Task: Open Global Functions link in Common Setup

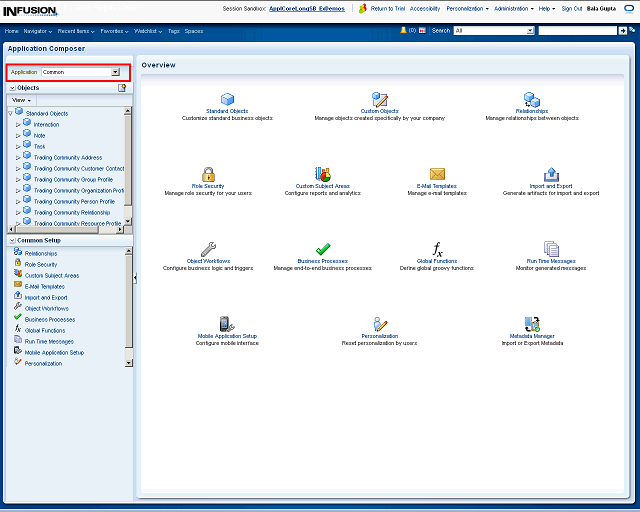Action: click(45, 330)
